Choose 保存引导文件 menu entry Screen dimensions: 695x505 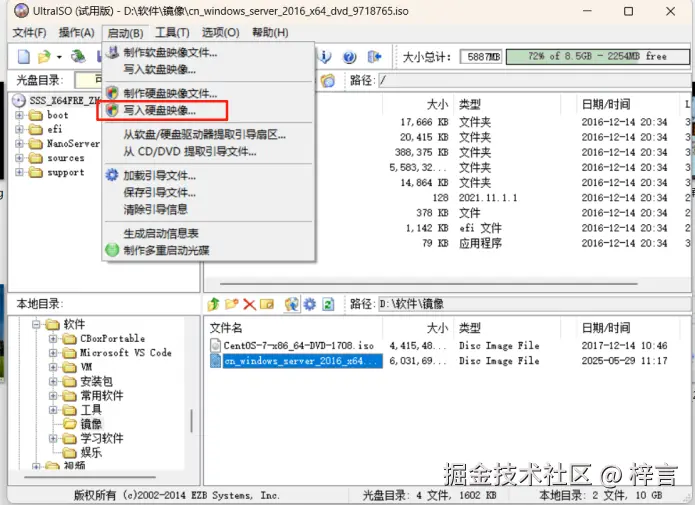pyautogui.click(x=160, y=192)
